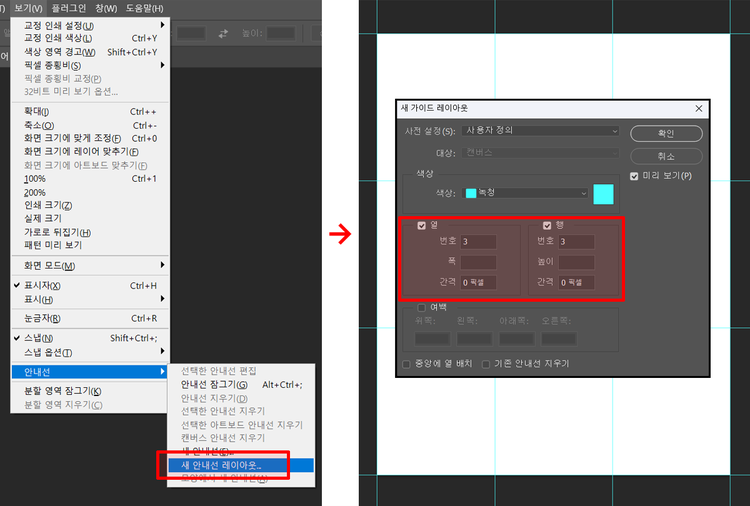750x506 pixels.
Task: Select 실제 크기 menu item
Action: [x=89, y=218]
